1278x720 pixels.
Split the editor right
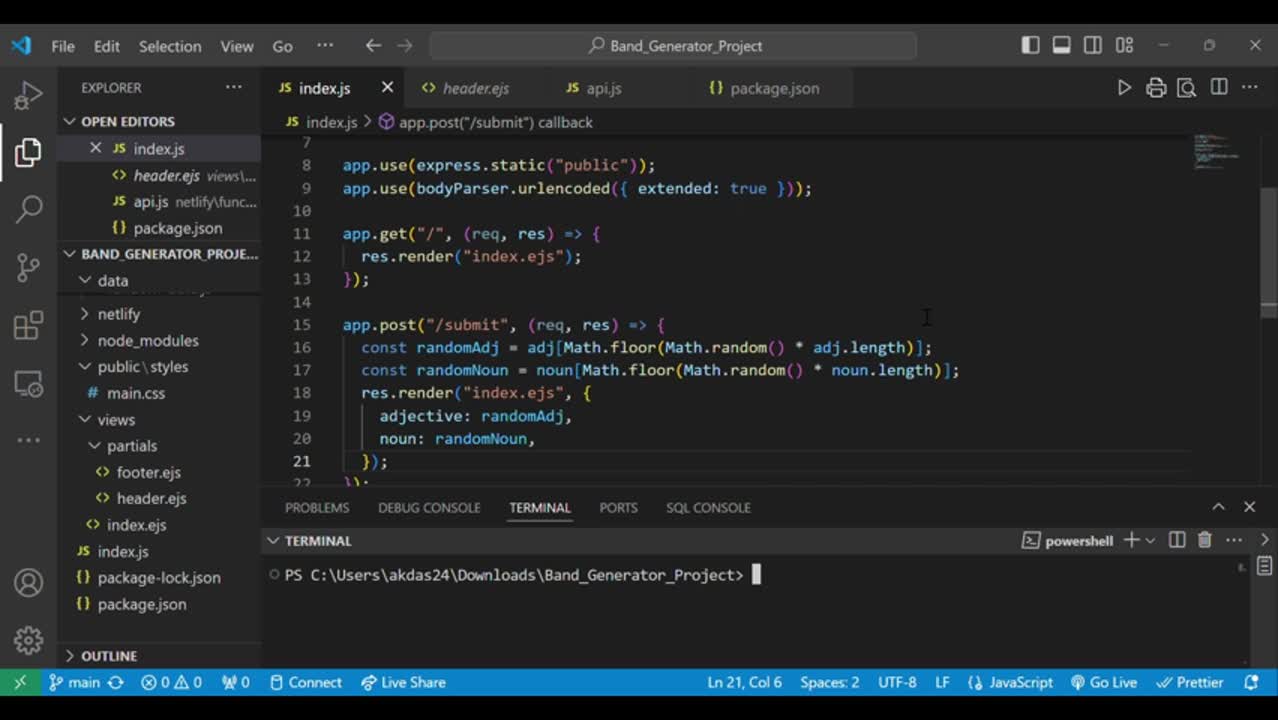1219,88
